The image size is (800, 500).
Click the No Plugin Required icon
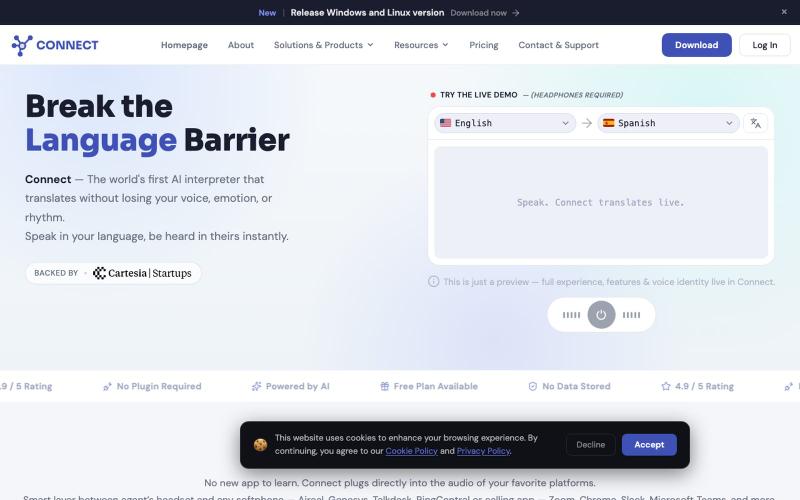(108, 387)
